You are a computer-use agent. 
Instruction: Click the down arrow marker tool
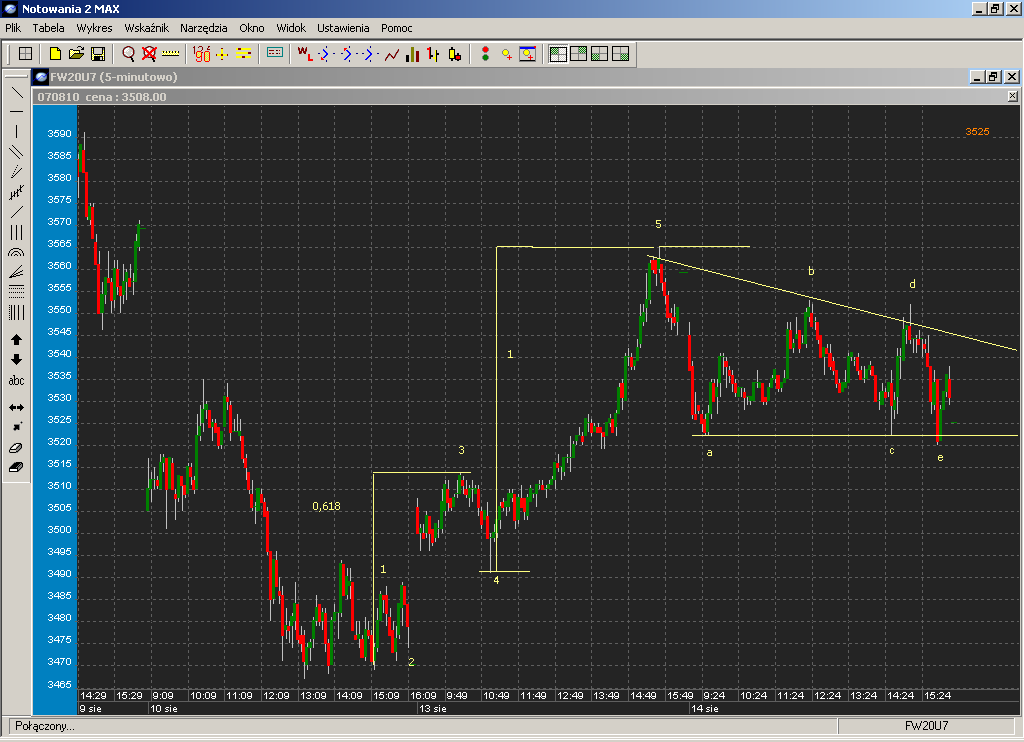(x=16, y=359)
